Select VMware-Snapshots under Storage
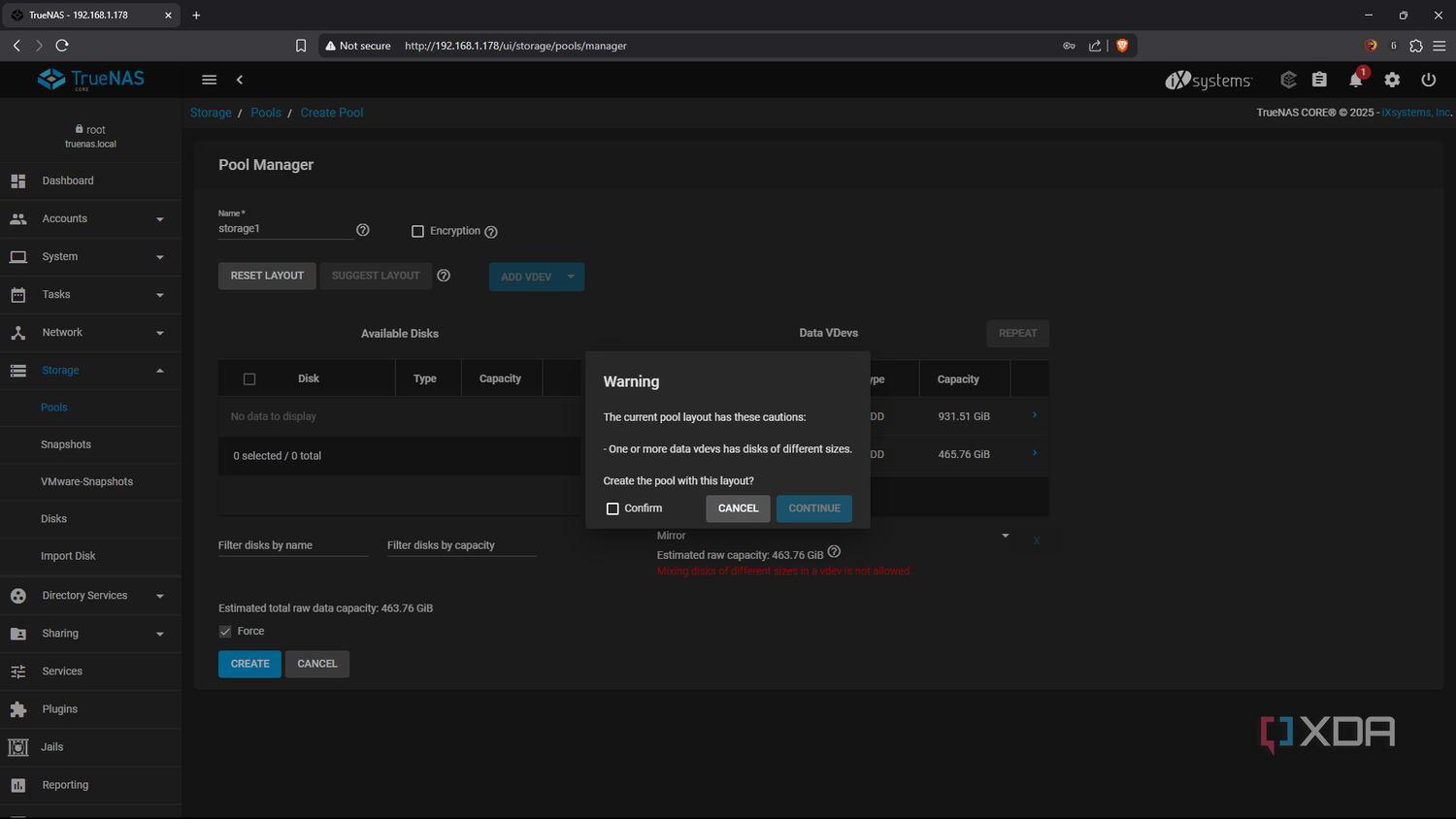This screenshot has height=819, width=1456. pyautogui.click(x=90, y=481)
